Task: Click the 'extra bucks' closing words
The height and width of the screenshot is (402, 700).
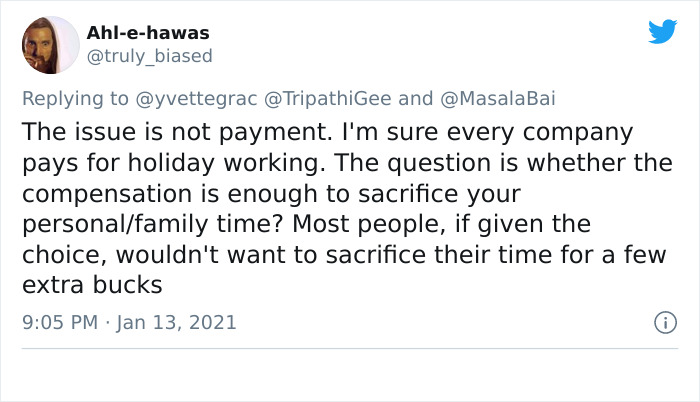Action: point(92,285)
